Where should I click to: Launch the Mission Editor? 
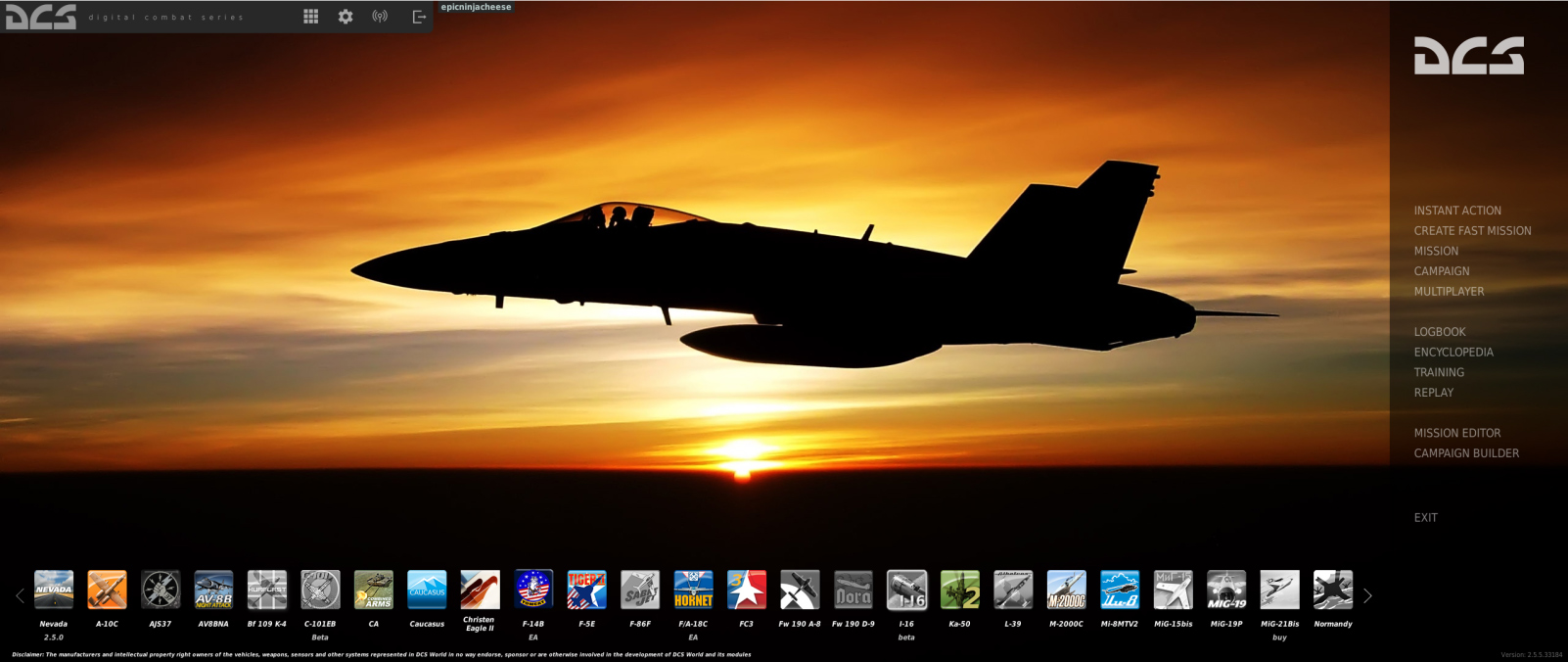point(1456,433)
